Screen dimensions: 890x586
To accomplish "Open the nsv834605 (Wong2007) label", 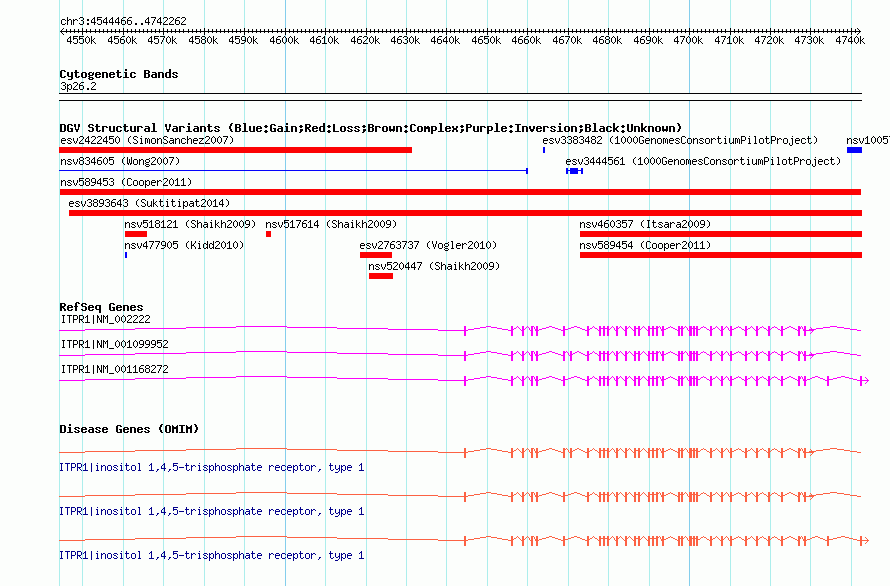I will click(x=120, y=161).
